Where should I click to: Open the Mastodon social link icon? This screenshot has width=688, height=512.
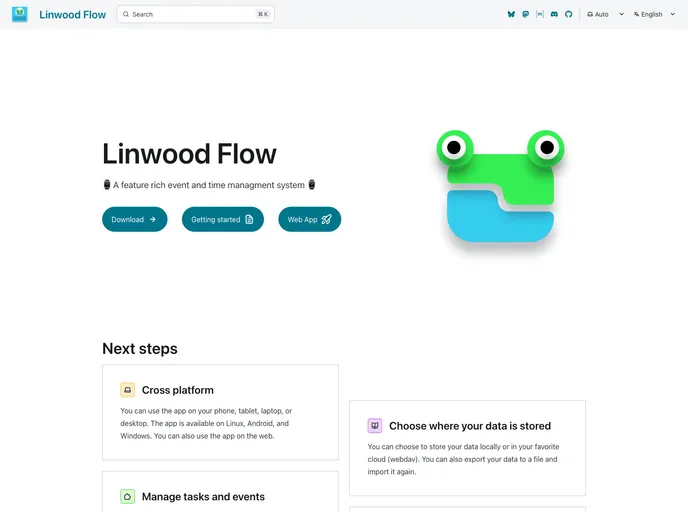tap(526, 14)
